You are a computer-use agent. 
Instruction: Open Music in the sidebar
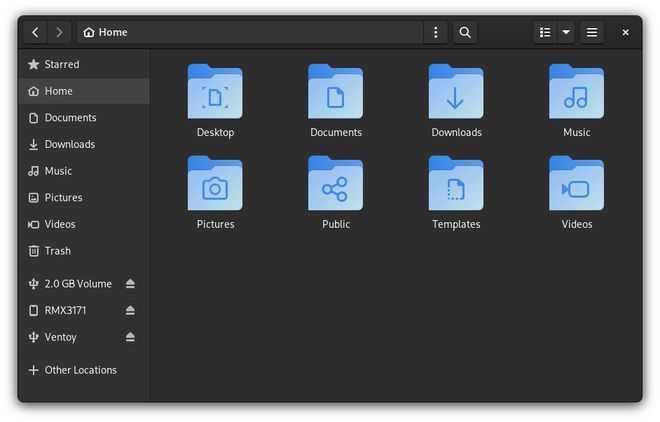84,171
